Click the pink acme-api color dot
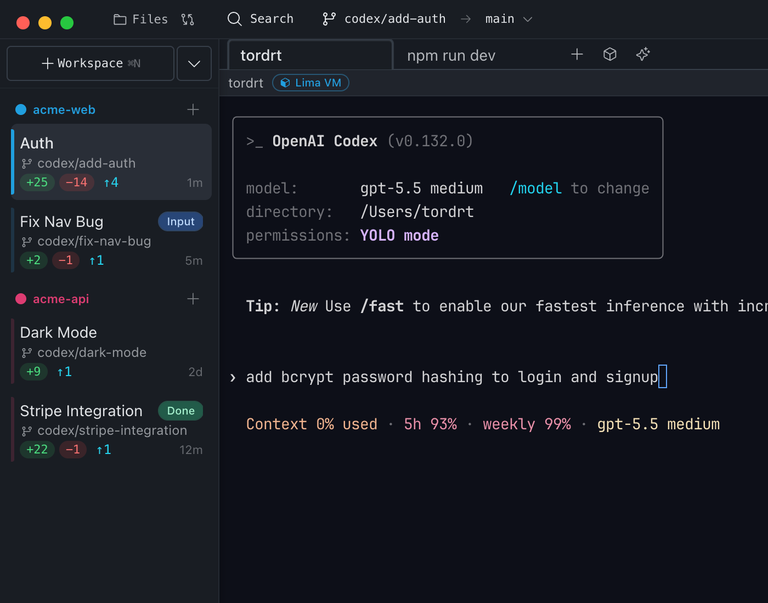 tap(21, 299)
